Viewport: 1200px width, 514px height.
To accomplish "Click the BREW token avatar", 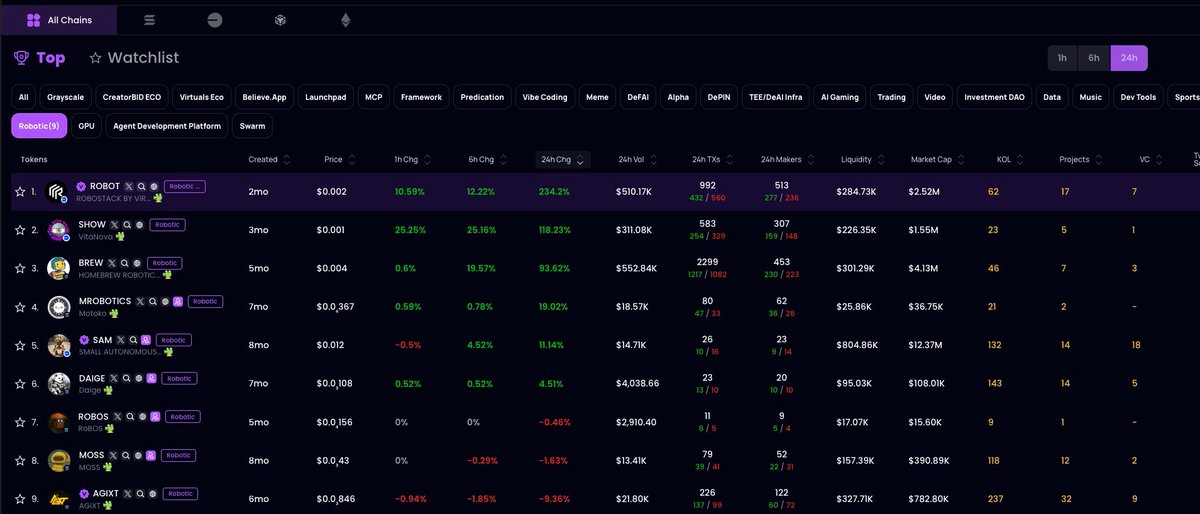I will click(57, 268).
